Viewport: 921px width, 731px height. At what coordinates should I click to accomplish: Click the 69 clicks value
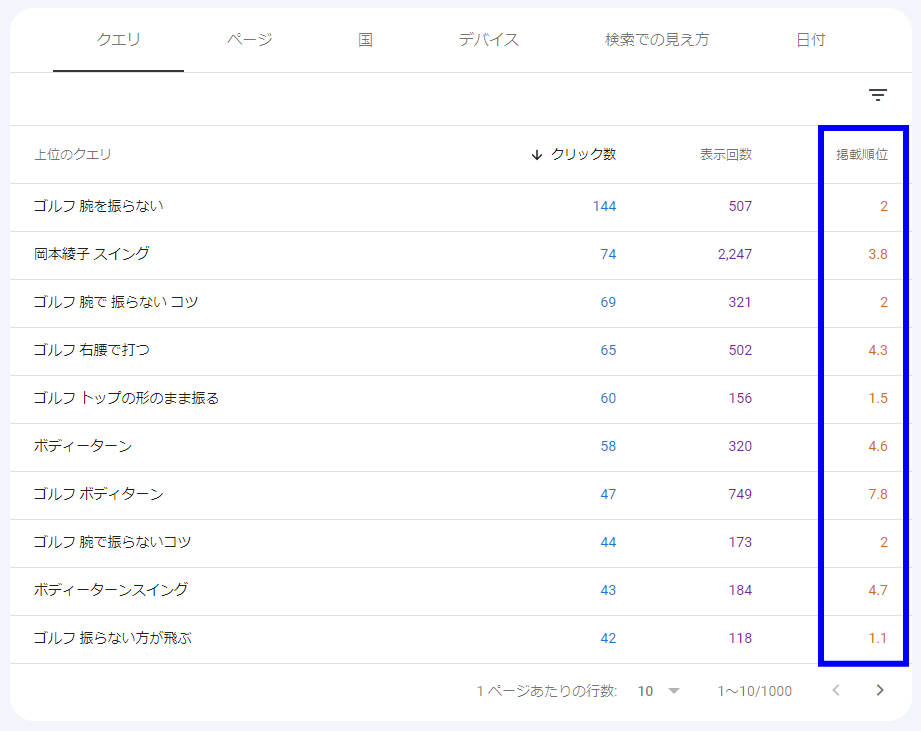point(608,302)
